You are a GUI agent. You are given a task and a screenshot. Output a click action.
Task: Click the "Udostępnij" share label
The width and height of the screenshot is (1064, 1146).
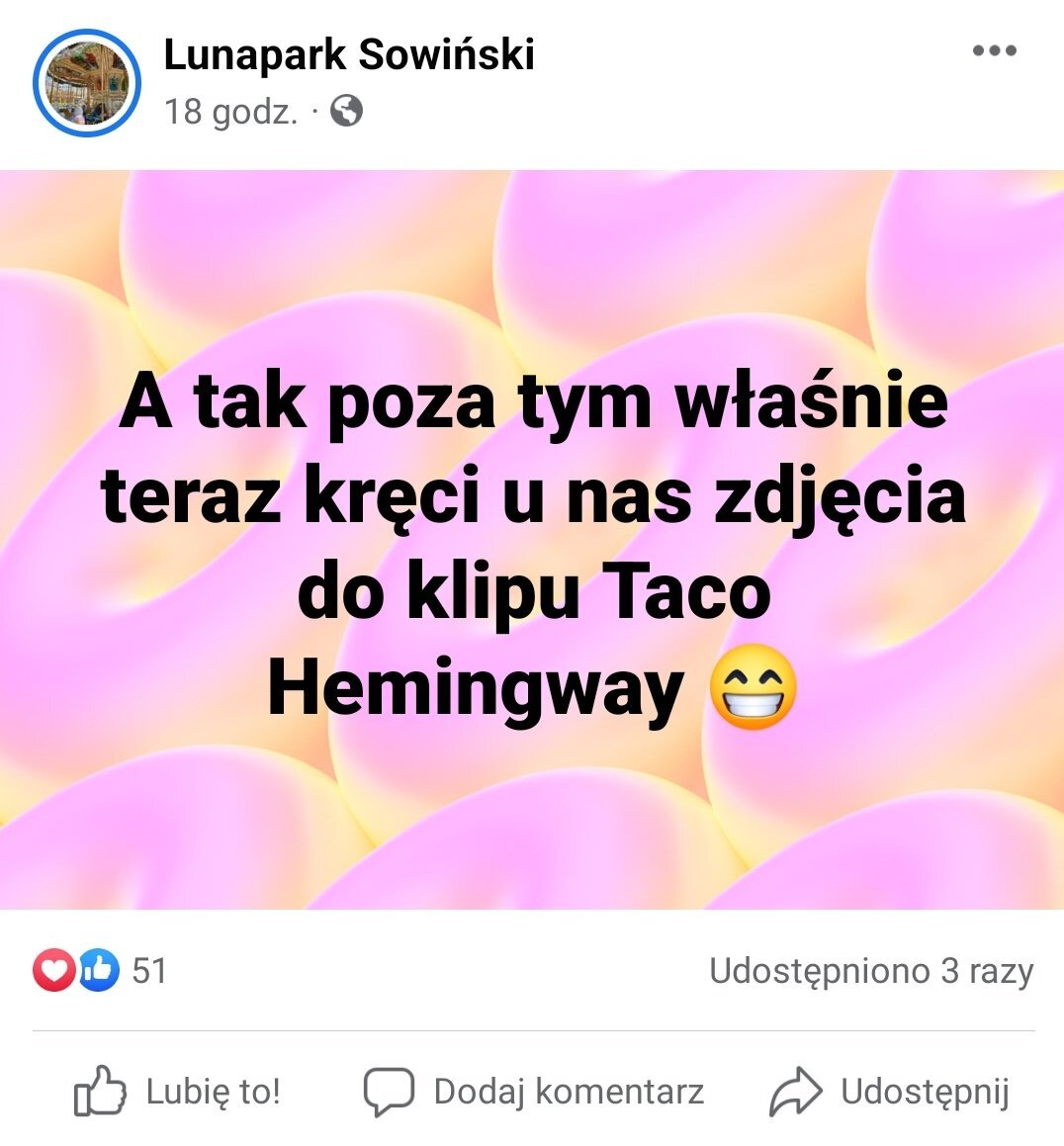(x=925, y=1093)
